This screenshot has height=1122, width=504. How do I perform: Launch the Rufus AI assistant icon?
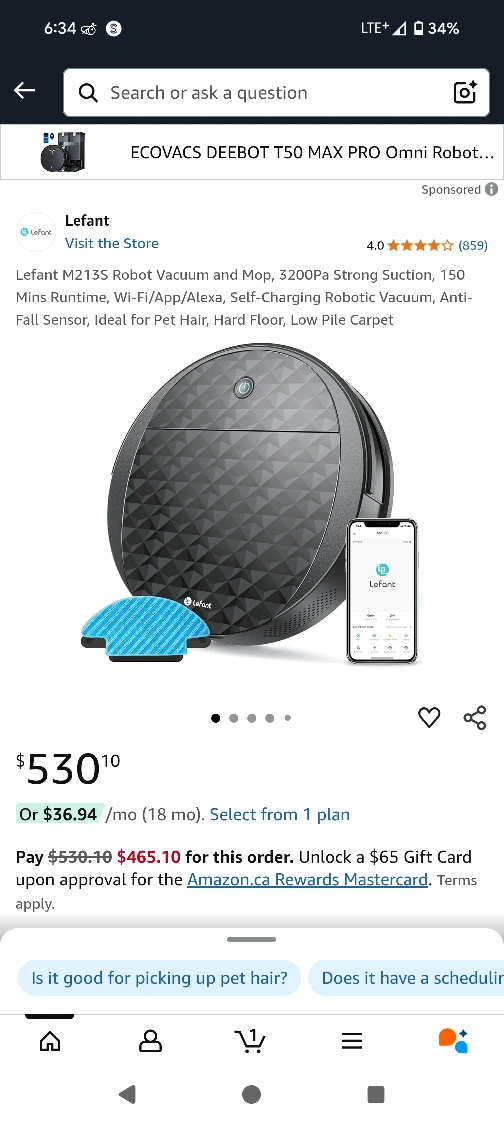[x=453, y=1040]
